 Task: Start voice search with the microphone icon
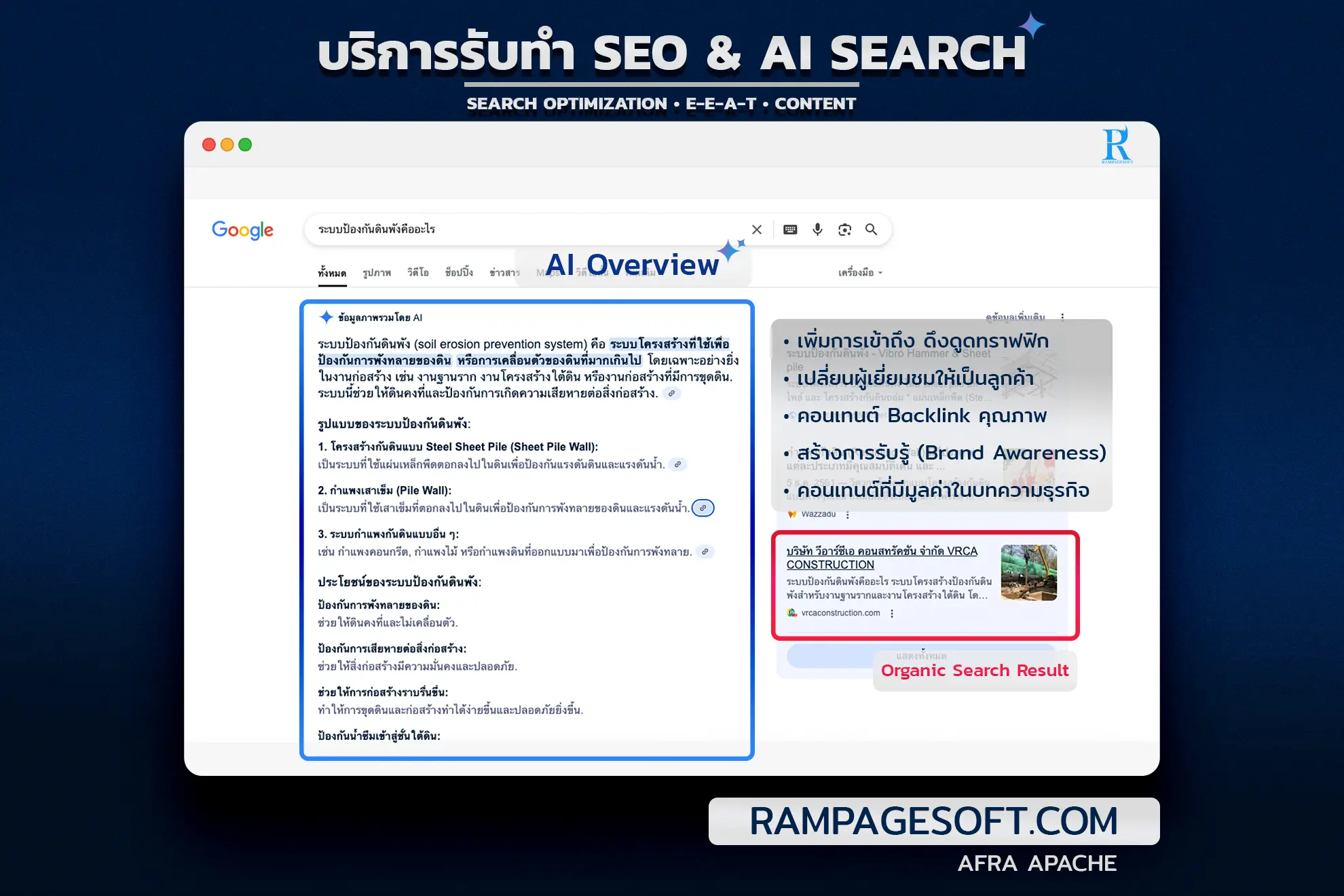(817, 229)
